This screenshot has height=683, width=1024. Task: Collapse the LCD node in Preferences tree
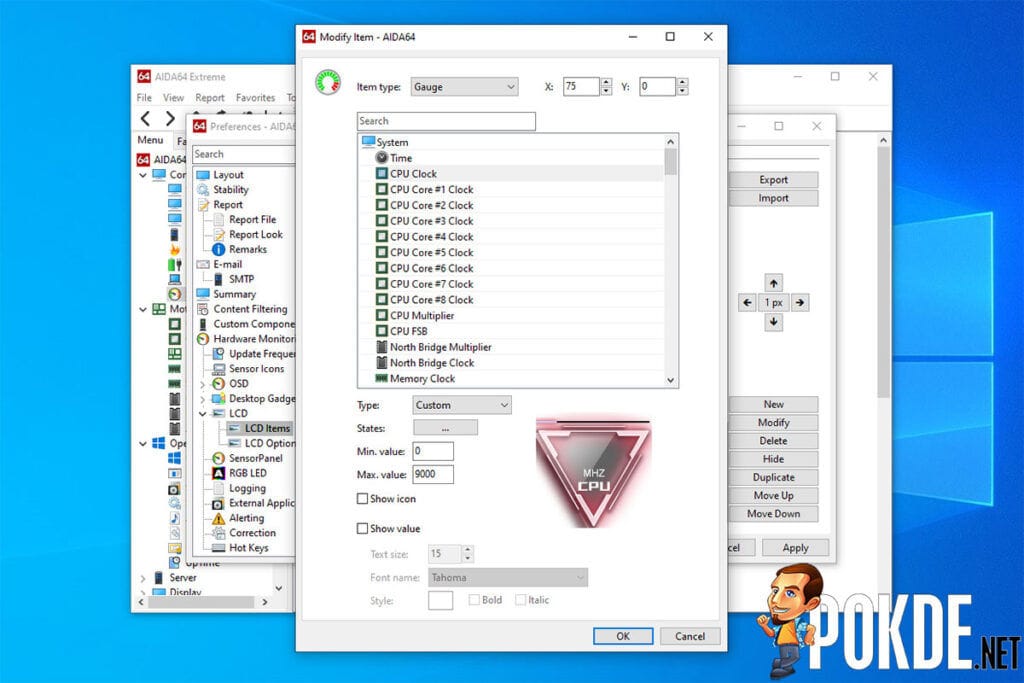[202, 413]
